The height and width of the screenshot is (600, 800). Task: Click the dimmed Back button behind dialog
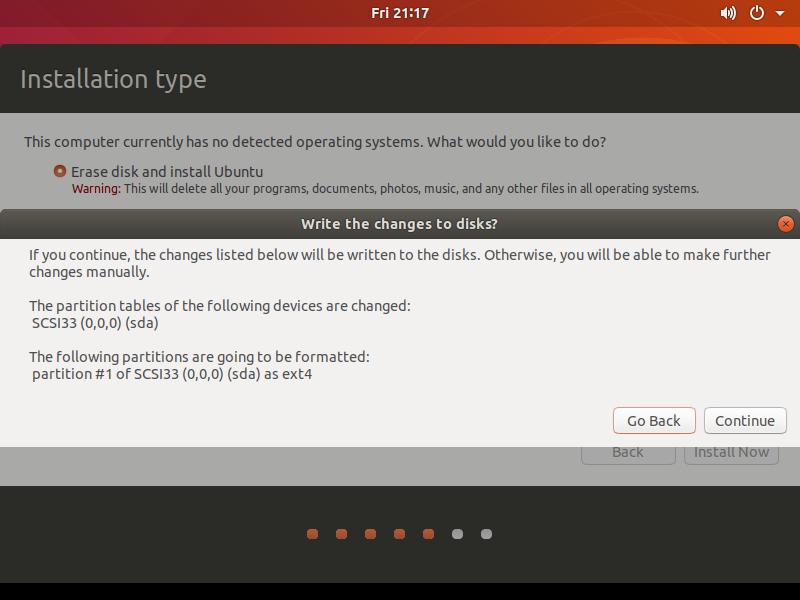point(628,453)
